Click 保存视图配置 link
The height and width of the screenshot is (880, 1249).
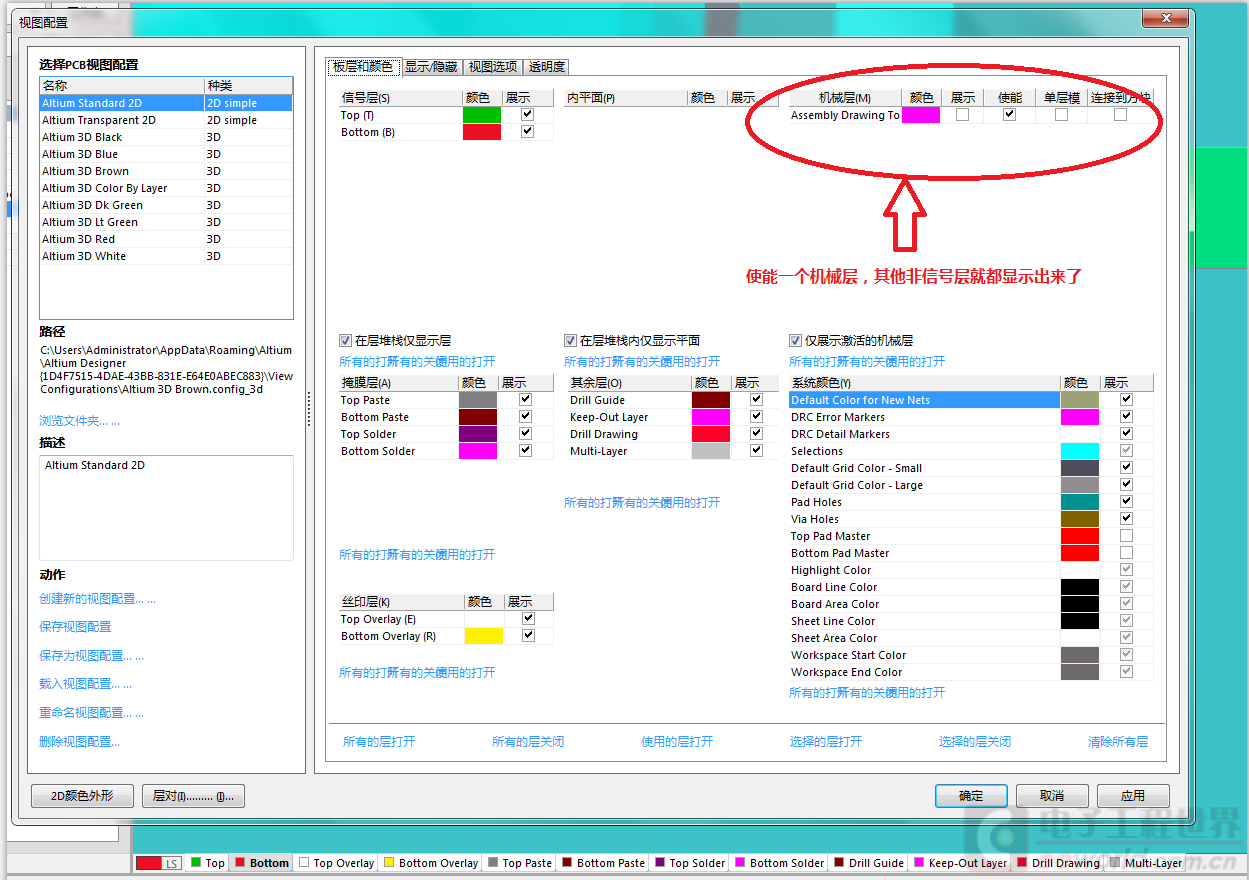[x=75, y=627]
